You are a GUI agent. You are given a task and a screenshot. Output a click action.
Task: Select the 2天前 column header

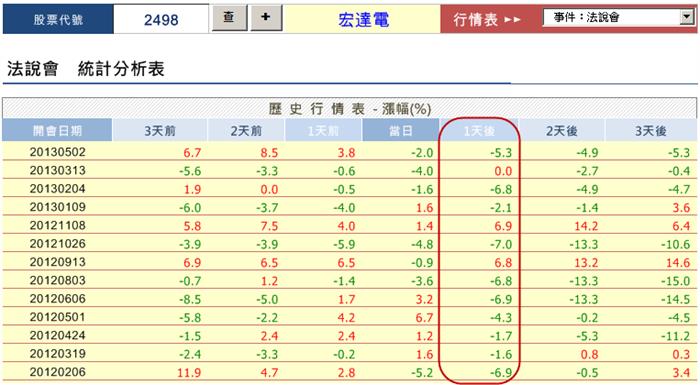click(x=246, y=130)
